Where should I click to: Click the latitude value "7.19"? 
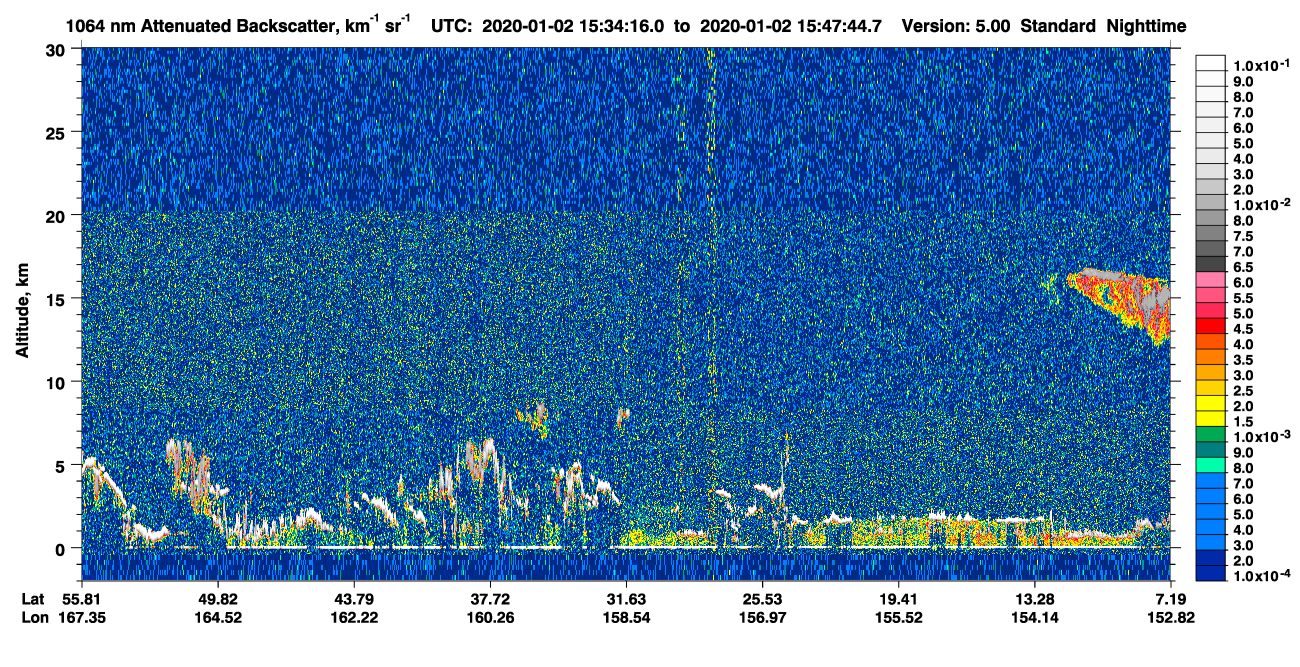point(1171,599)
